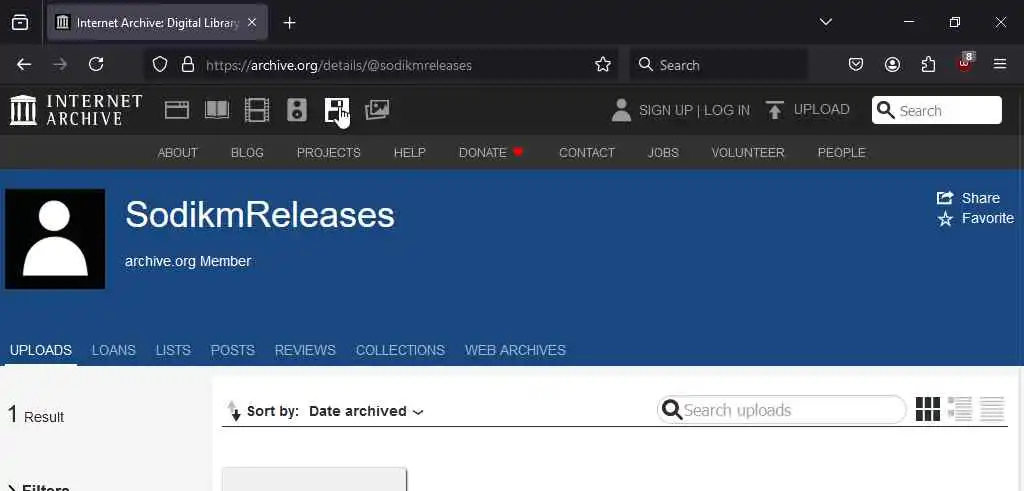Open the Audio speaker icon

[296, 110]
